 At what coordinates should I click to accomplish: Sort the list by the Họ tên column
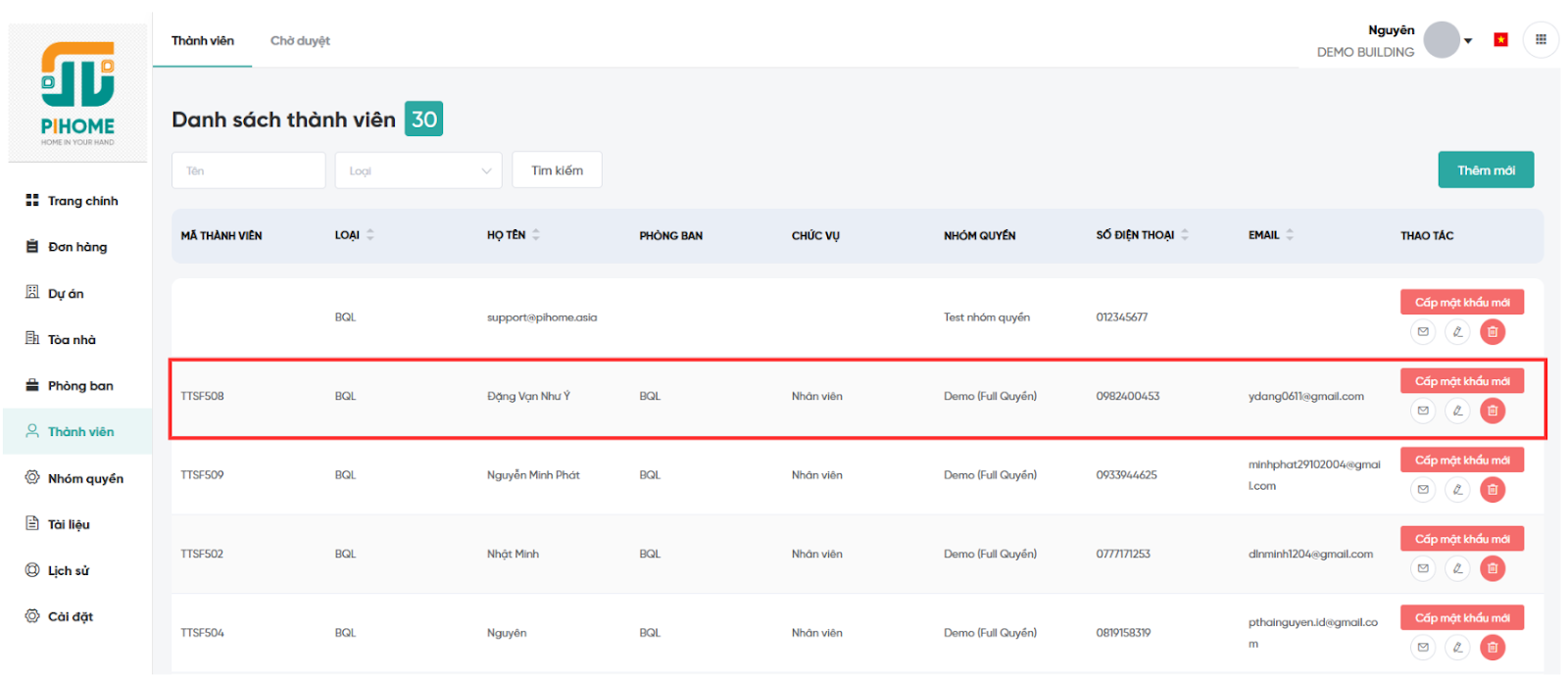pyautogui.click(x=536, y=235)
